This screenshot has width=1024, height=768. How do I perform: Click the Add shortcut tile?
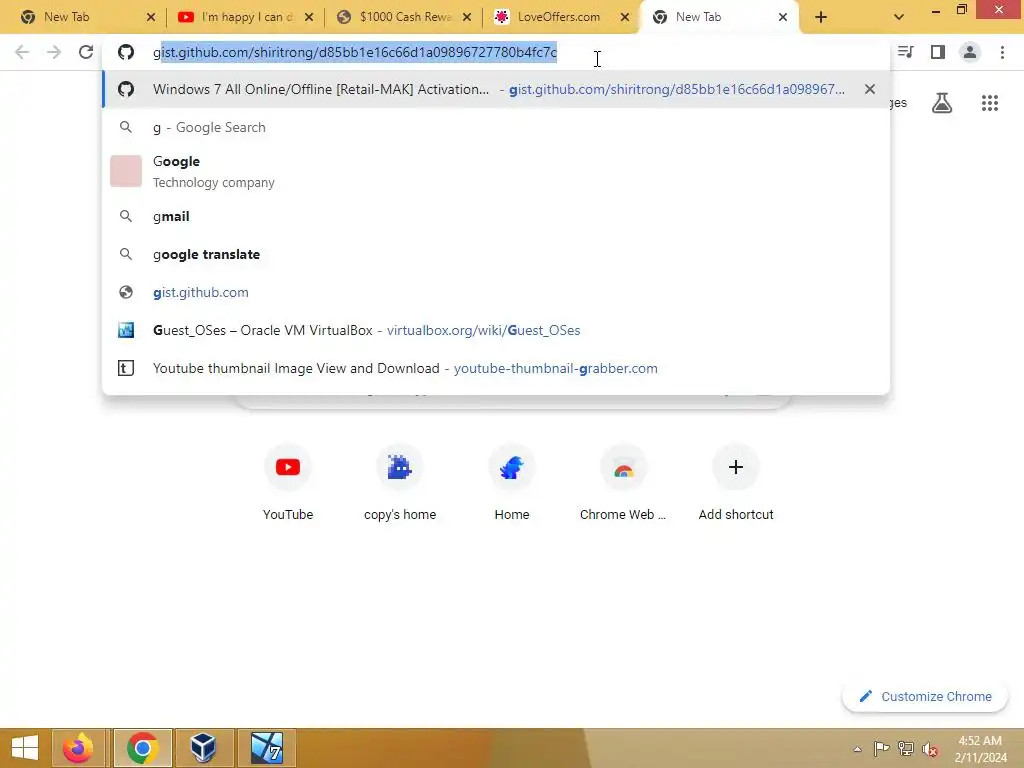736,483
